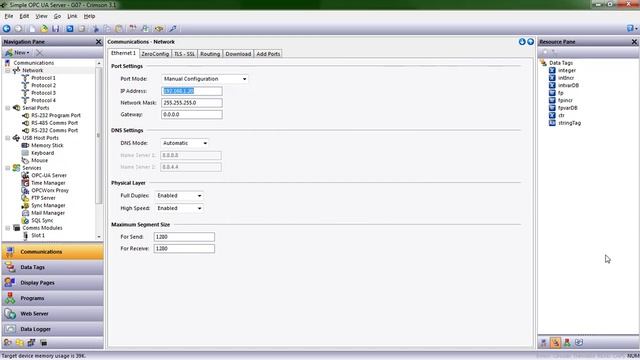Collapse the Comms Modules tree node
The height and width of the screenshot is (360, 640).
(8, 228)
